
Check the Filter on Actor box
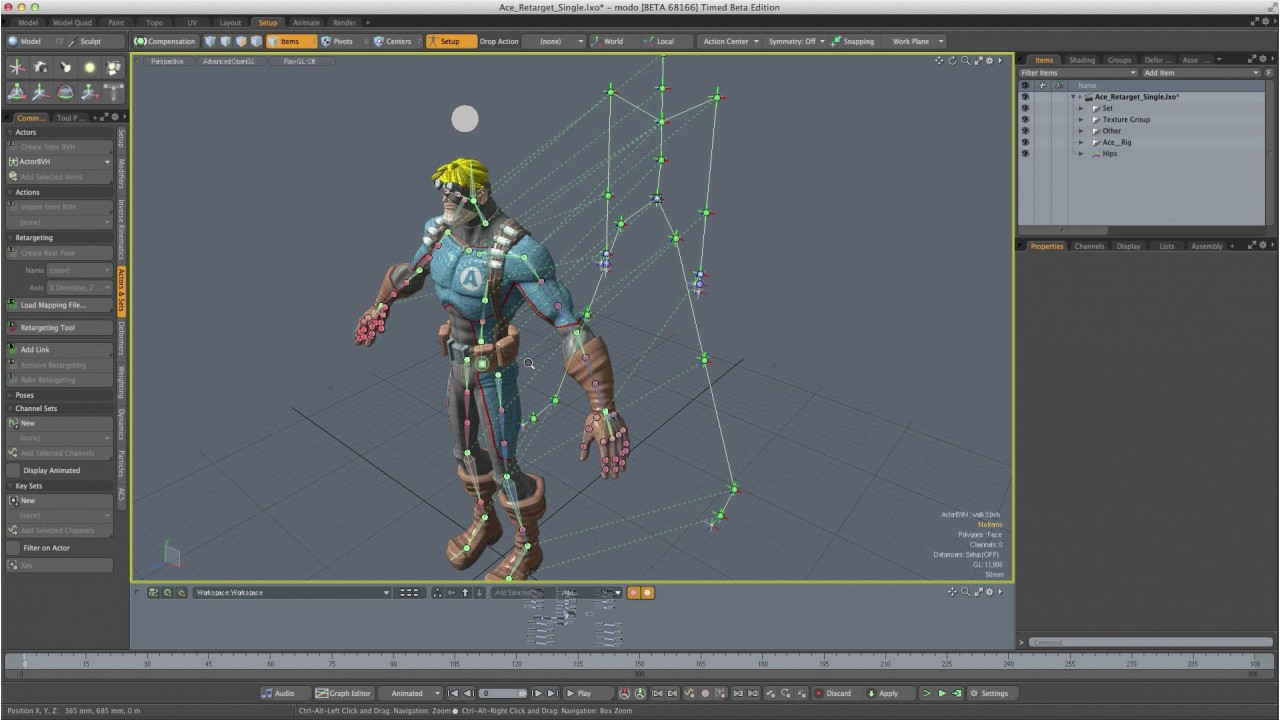pos(14,548)
